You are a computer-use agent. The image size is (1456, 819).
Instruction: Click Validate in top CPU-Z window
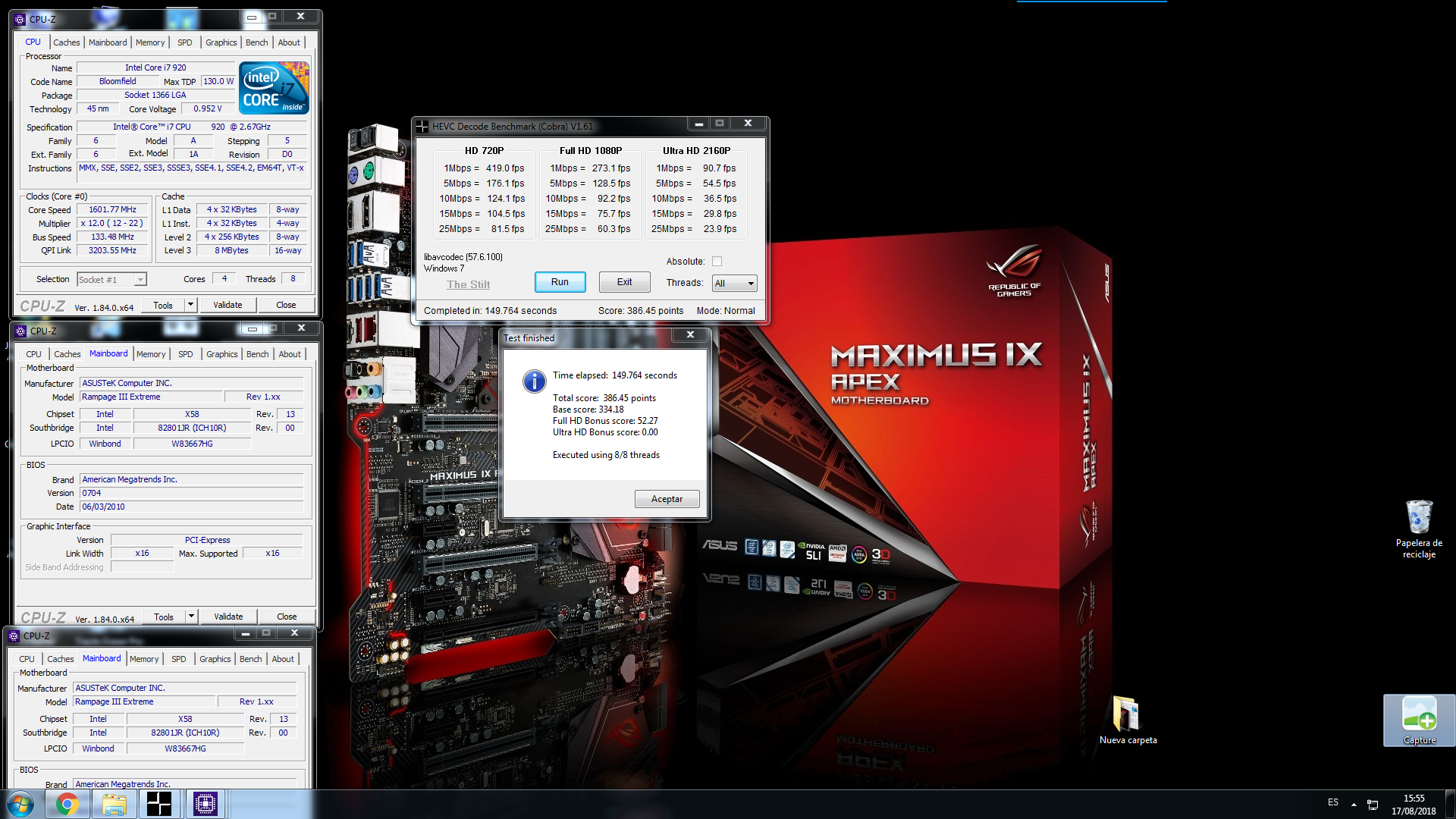point(227,305)
